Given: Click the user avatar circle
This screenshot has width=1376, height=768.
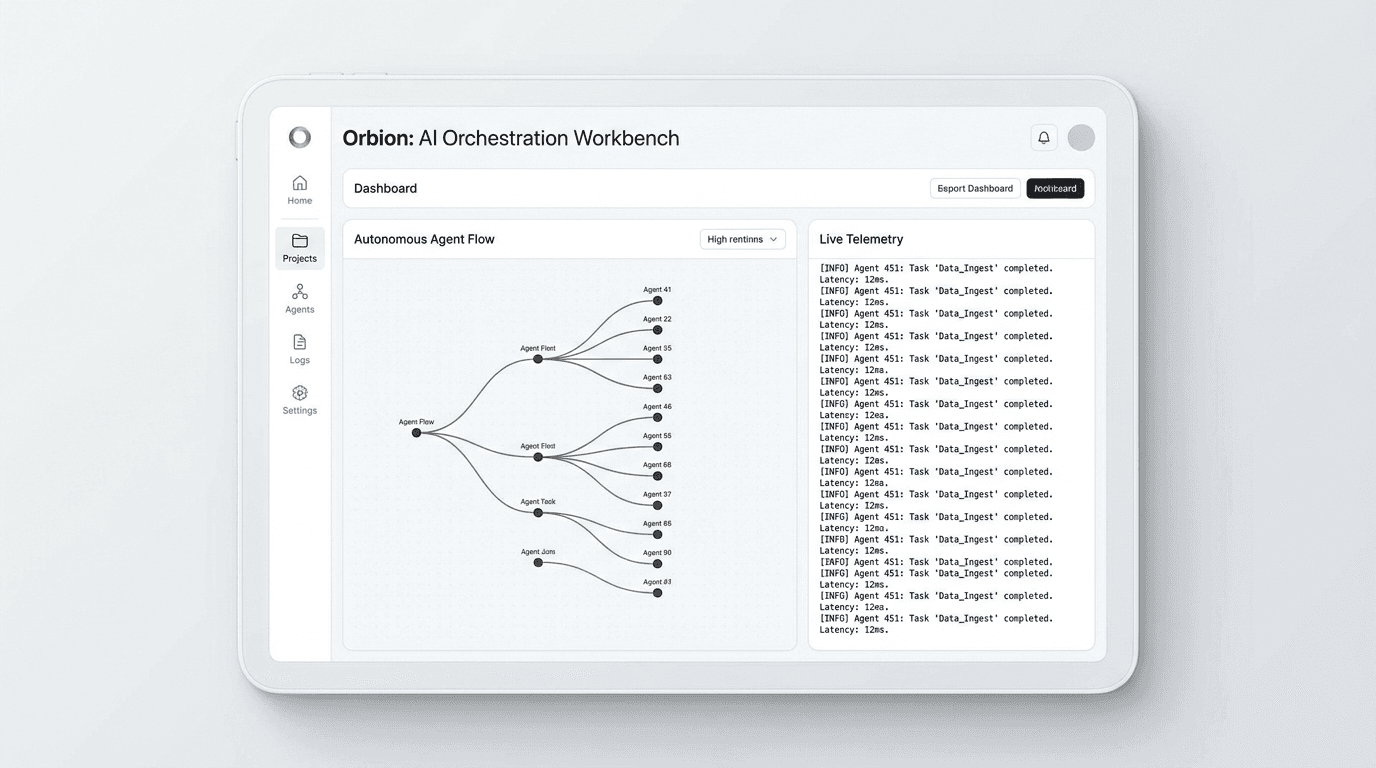Looking at the screenshot, I should click(1081, 138).
